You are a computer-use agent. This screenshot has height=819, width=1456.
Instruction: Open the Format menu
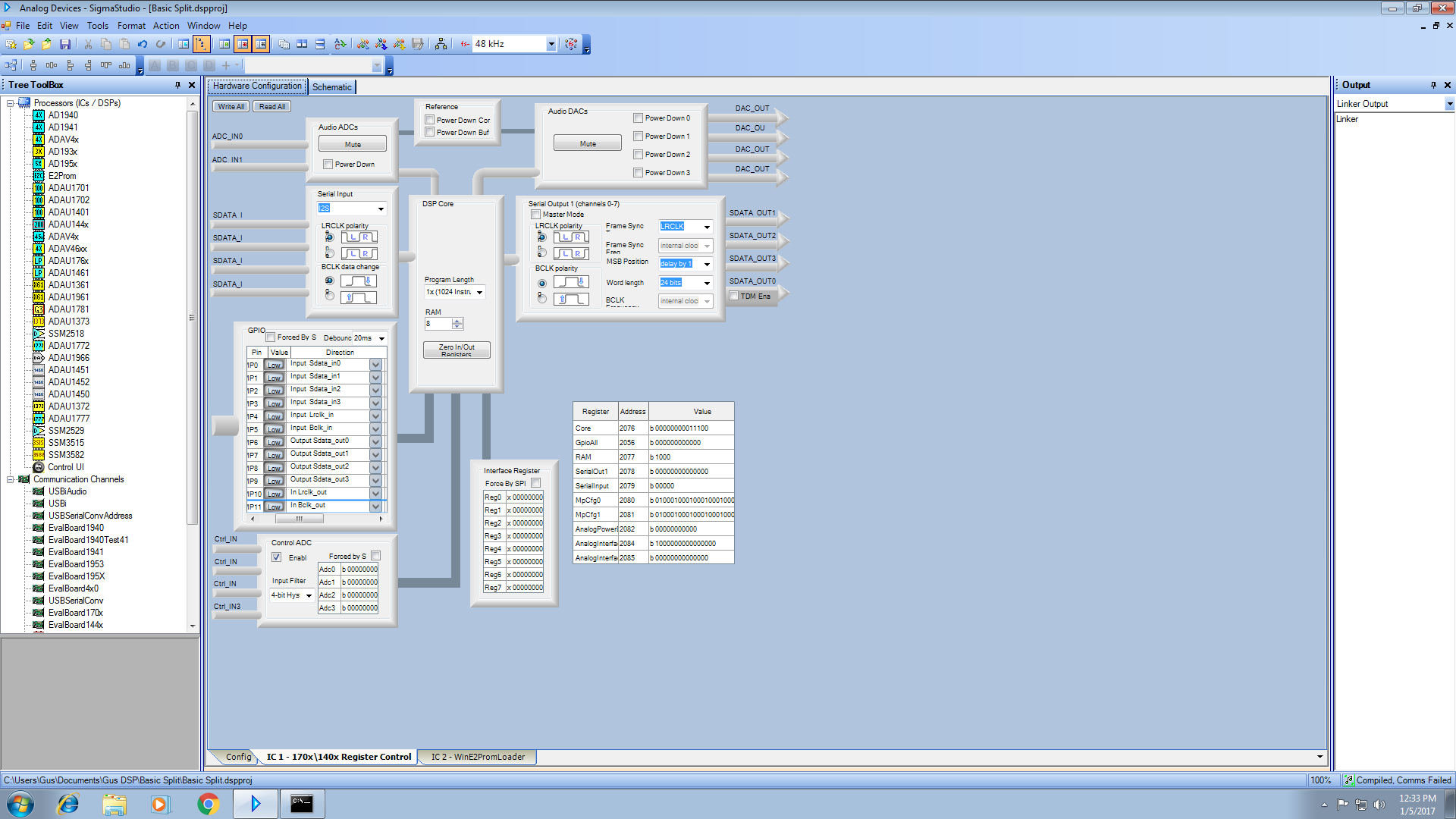(x=131, y=26)
